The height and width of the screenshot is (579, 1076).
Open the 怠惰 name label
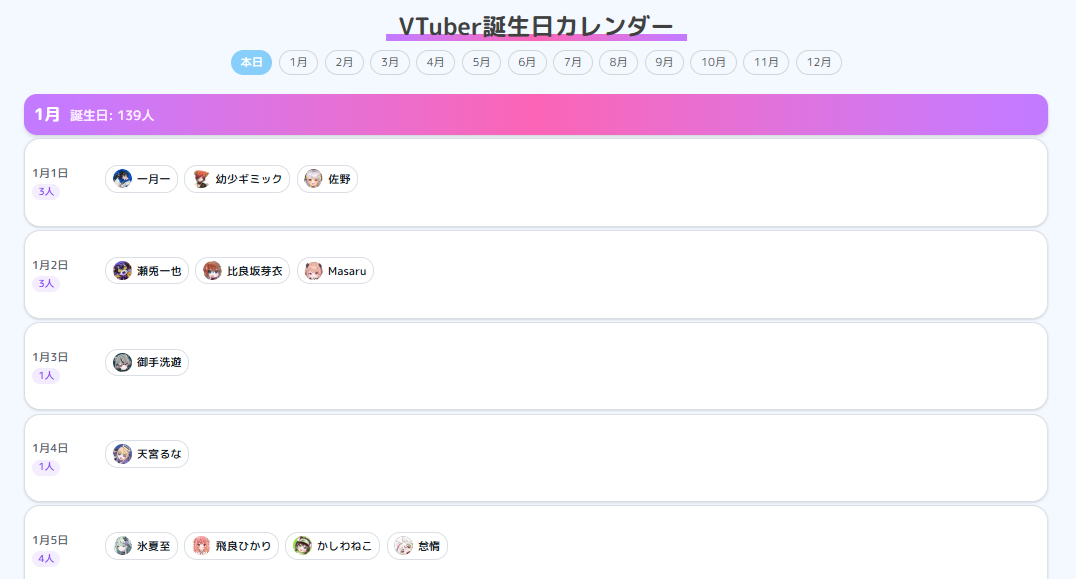point(429,546)
